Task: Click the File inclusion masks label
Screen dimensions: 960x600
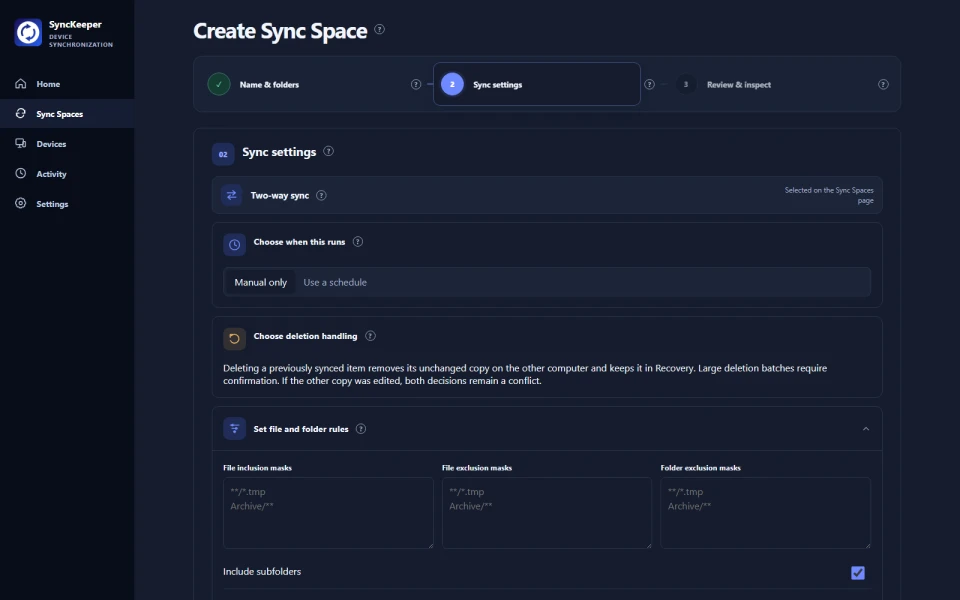Action: pos(257,468)
